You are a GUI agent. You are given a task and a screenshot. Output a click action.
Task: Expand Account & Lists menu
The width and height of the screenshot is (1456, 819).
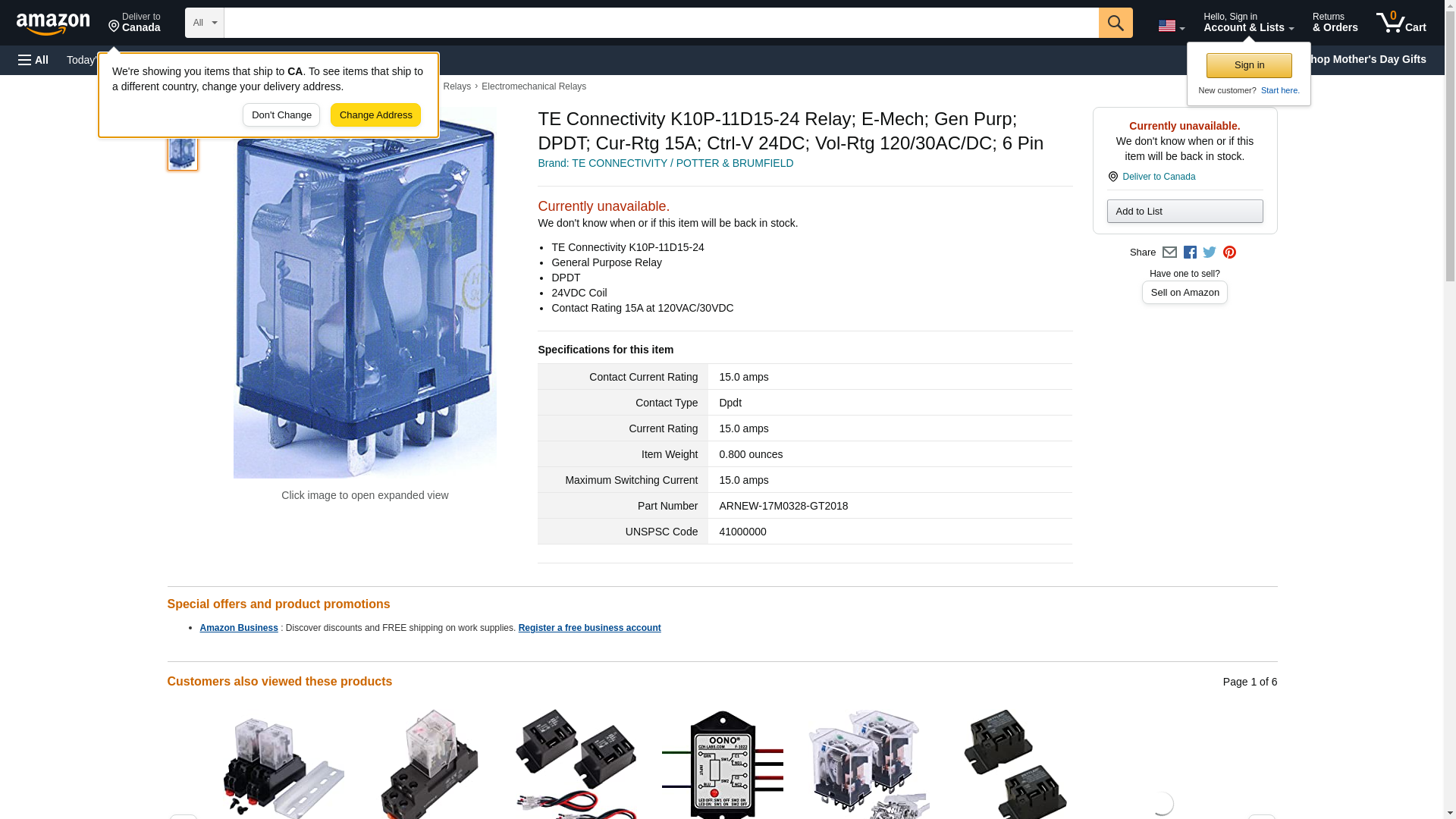(x=1248, y=22)
